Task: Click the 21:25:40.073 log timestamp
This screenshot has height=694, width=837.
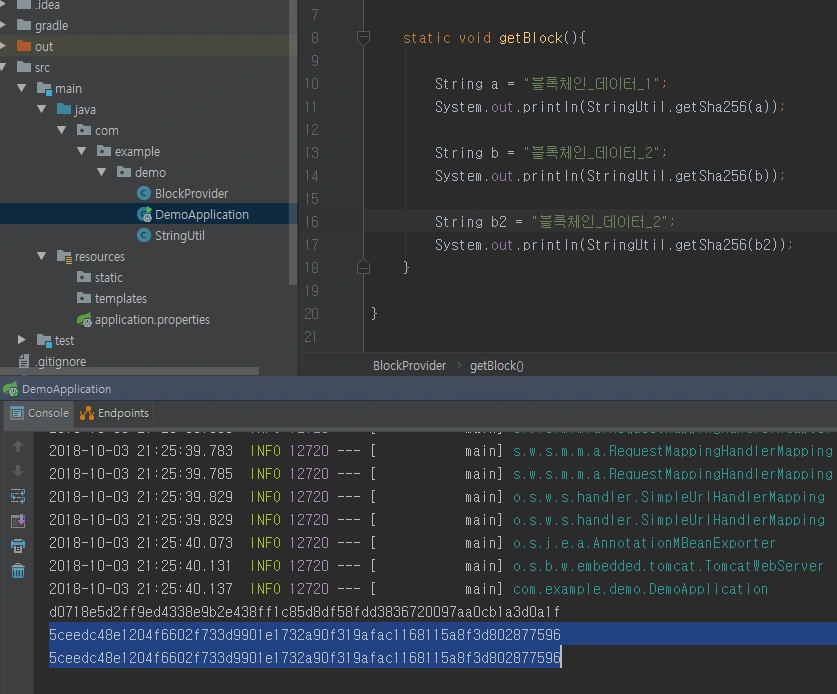Action: (x=141, y=543)
